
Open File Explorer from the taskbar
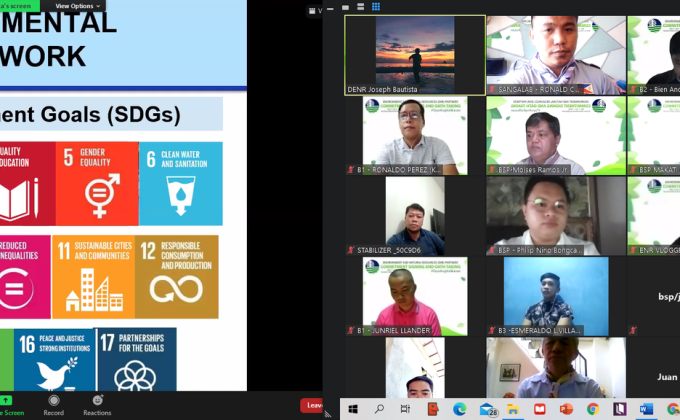(x=513, y=409)
